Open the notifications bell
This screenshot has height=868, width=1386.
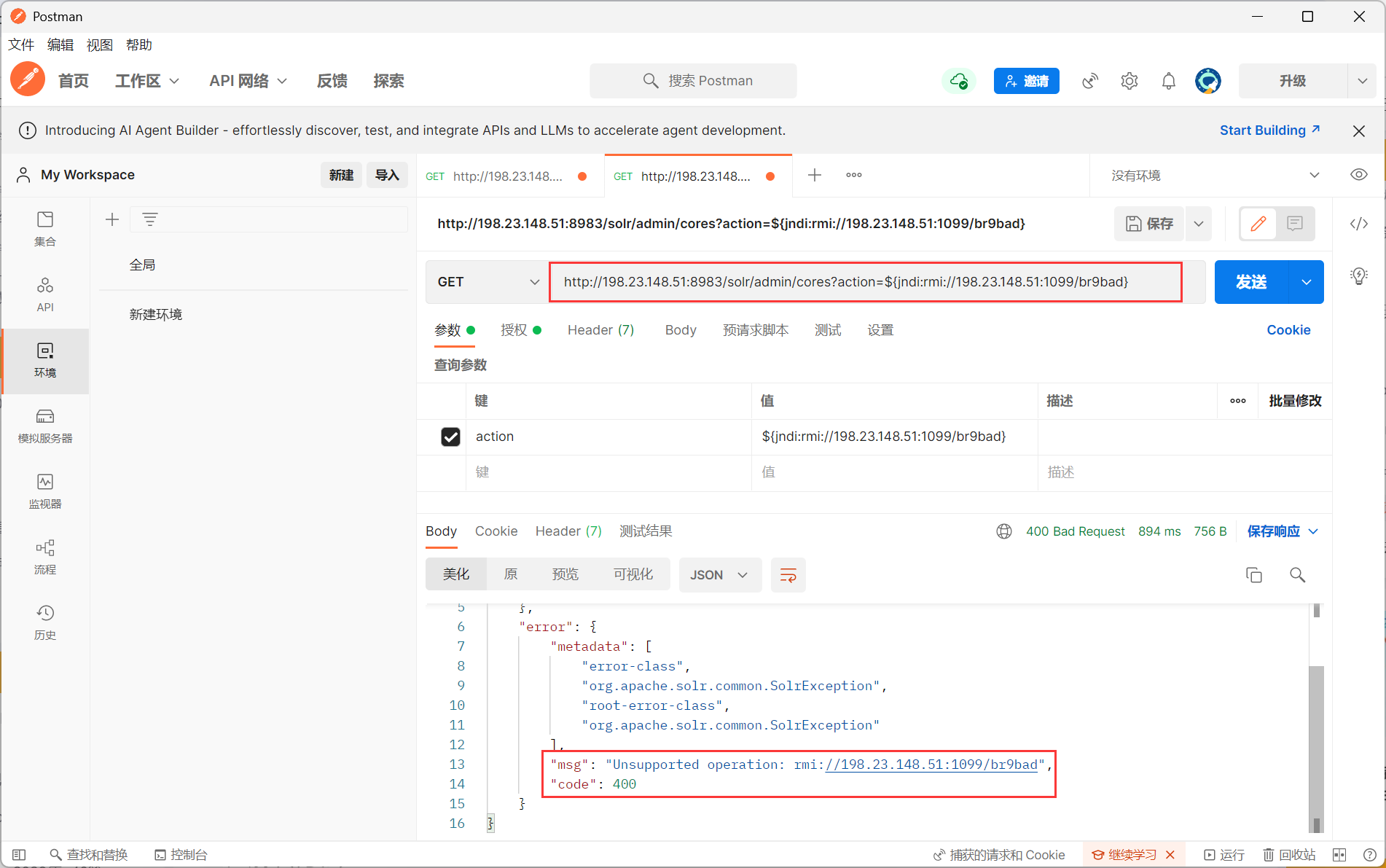[x=1169, y=81]
